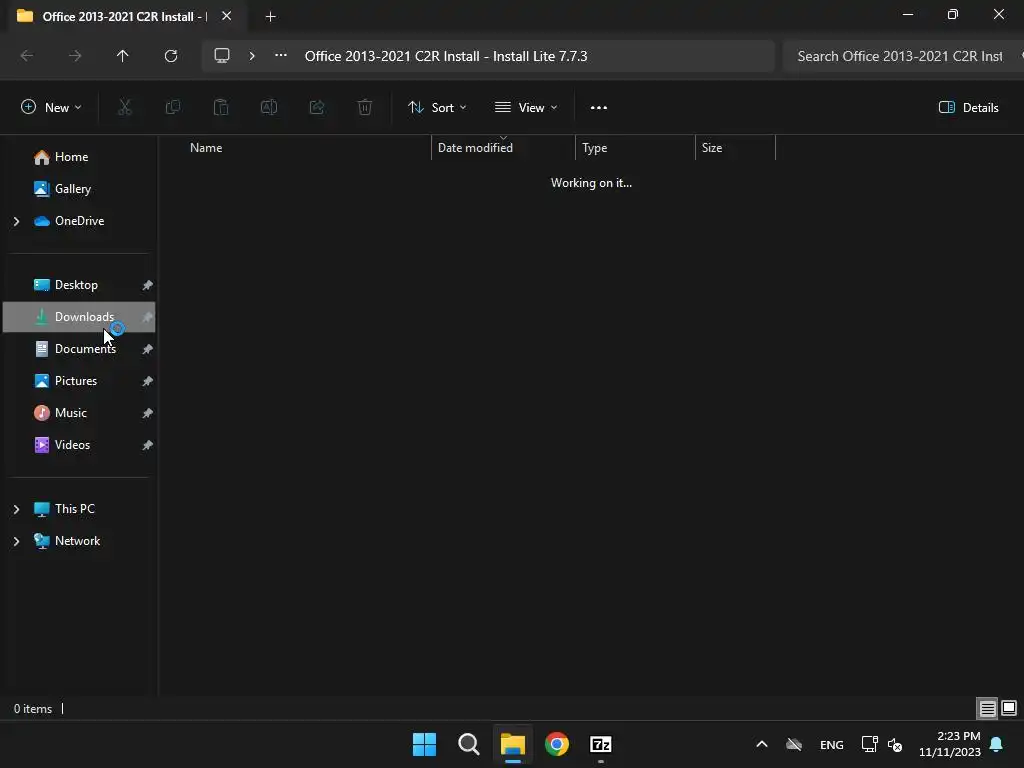This screenshot has height=768, width=1024.
Task: Click the Paste clipboard icon
Action: [x=221, y=108]
